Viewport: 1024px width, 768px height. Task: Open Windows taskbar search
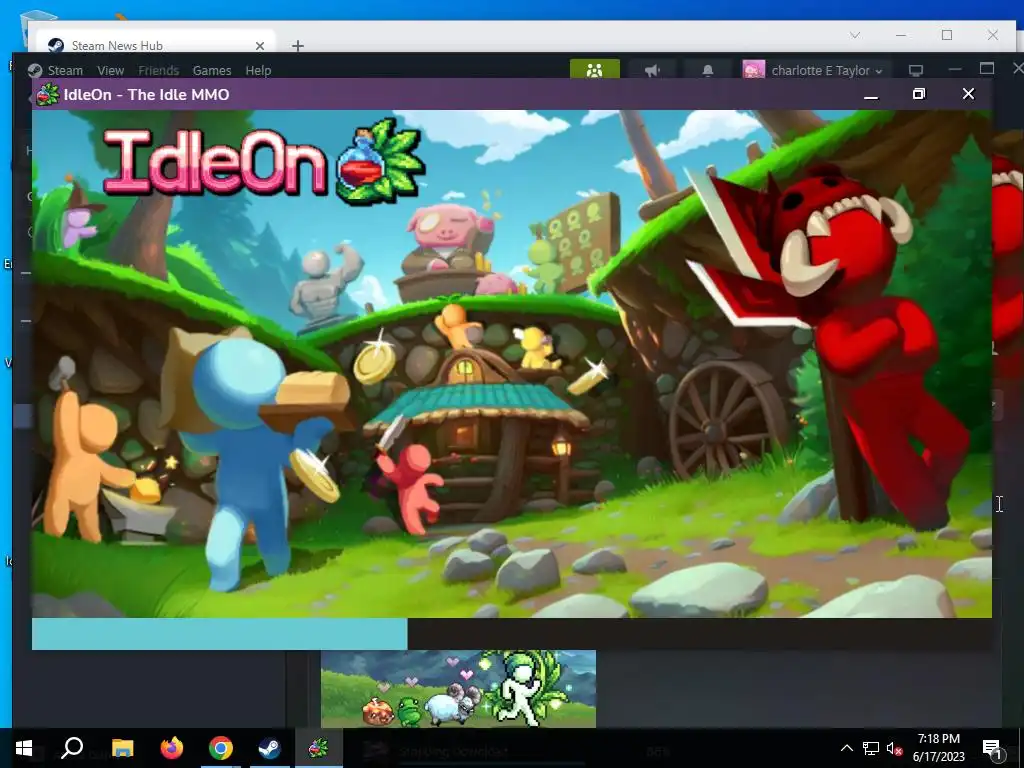click(72, 748)
